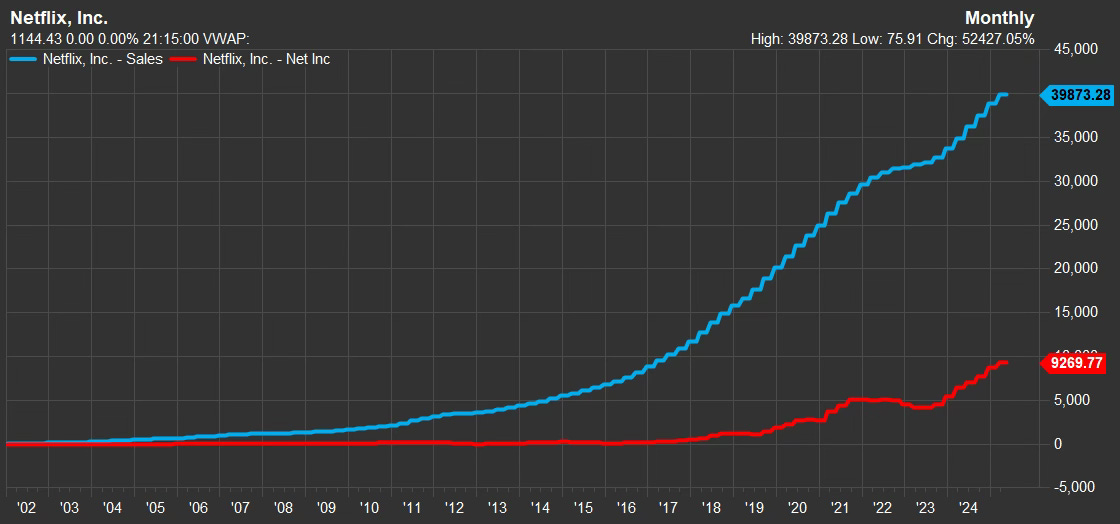Click the '07 year marker
Viewport: 1120px width, 524px height.
point(241,508)
